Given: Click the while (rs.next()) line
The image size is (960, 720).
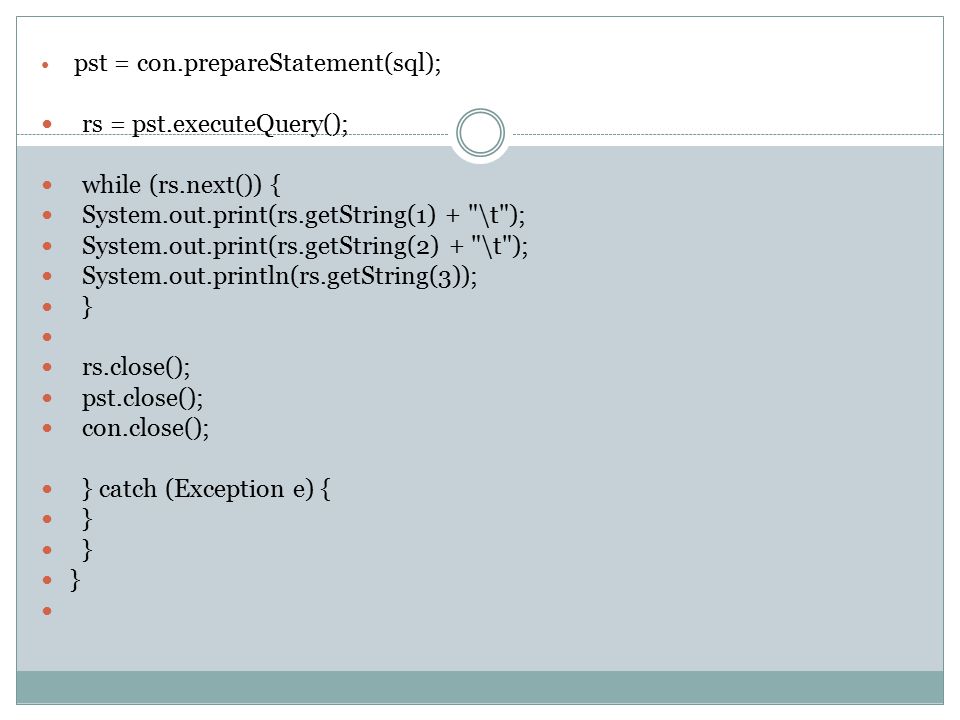Looking at the screenshot, I should (x=181, y=185).
